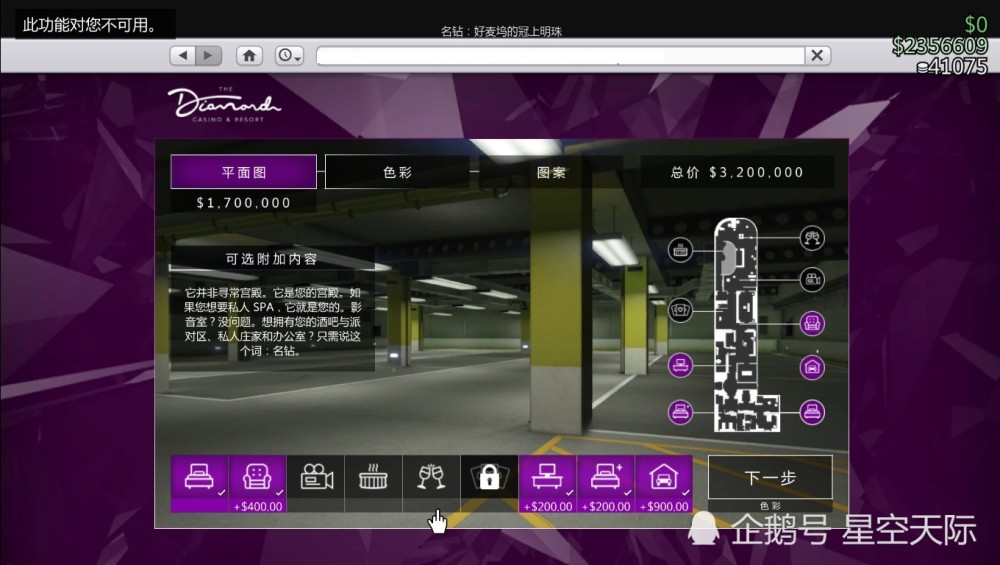
Task: Toggle the garage tile +$900.00
Action: click(664, 484)
